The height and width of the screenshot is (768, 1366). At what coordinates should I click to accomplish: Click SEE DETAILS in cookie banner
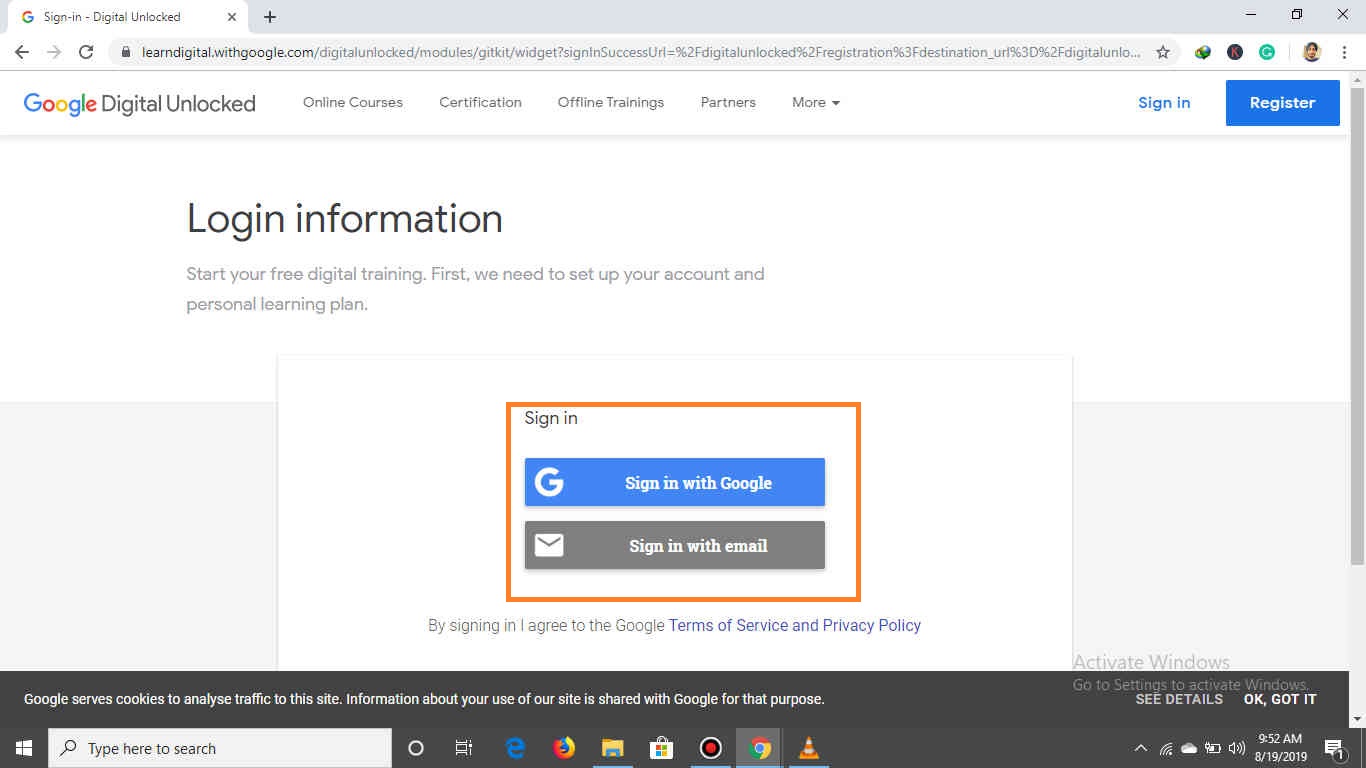click(x=1179, y=699)
